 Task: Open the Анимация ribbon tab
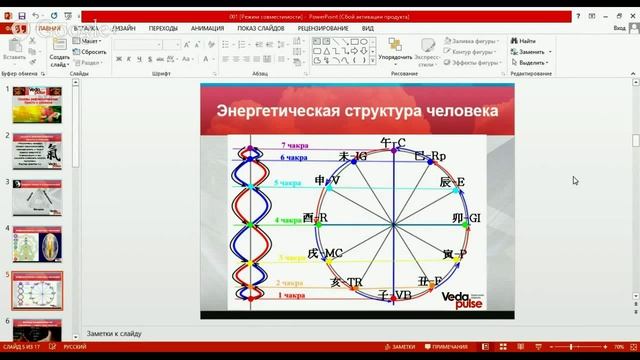coord(207,28)
